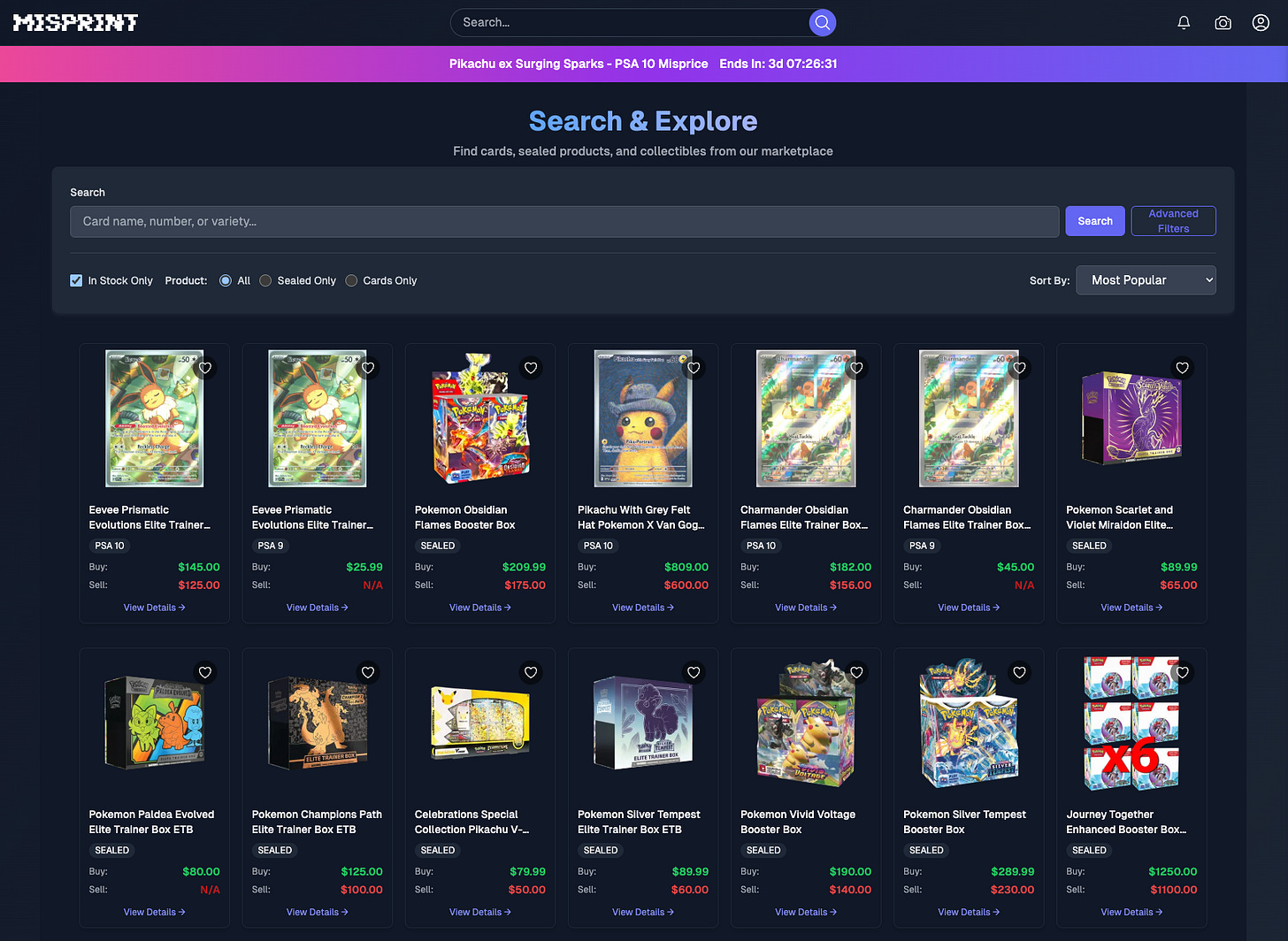The height and width of the screenshot is (941, 1288).
Task: Heart the Pokemon Obsidian Flames Booster Box
Action: pos(531,368)
